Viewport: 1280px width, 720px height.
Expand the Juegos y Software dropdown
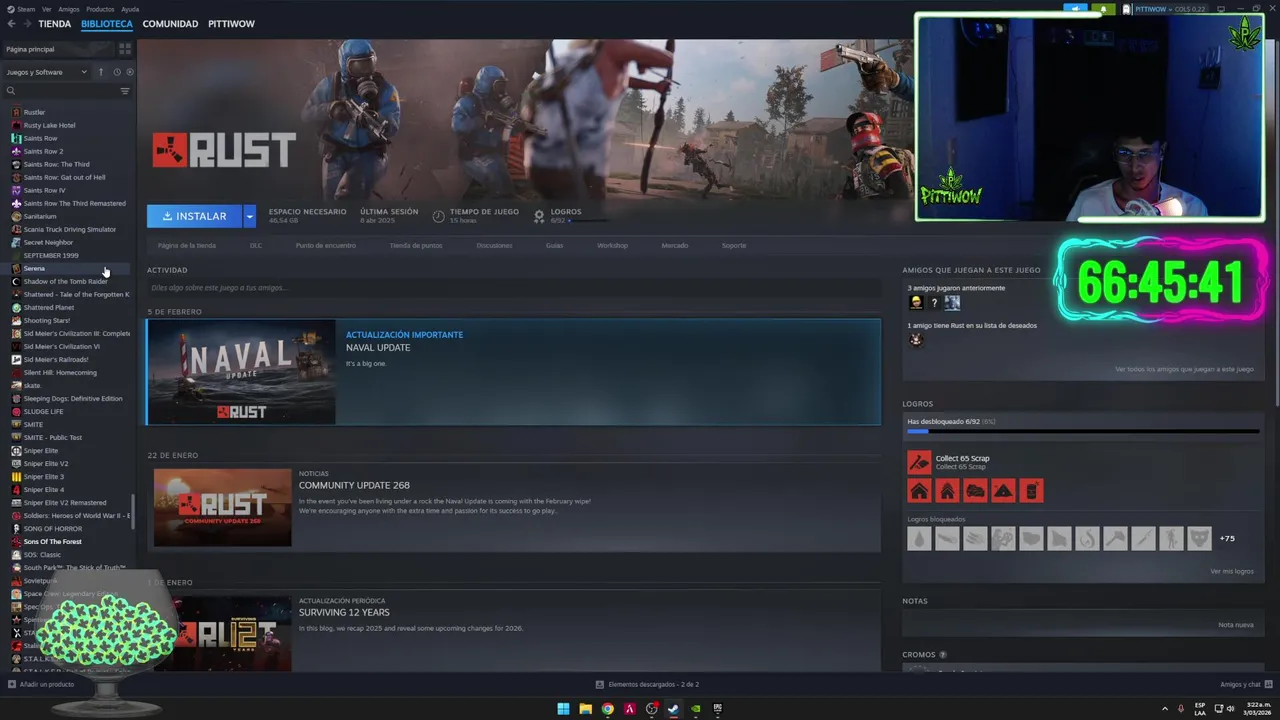47,72
